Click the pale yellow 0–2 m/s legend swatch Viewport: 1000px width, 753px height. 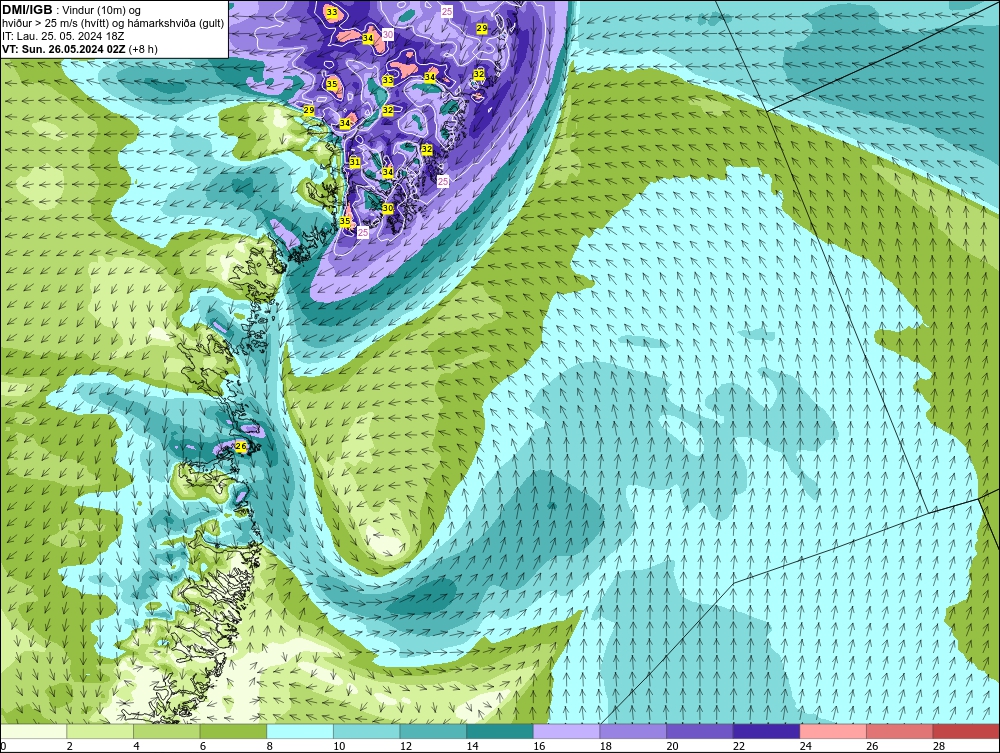point(33,731)
